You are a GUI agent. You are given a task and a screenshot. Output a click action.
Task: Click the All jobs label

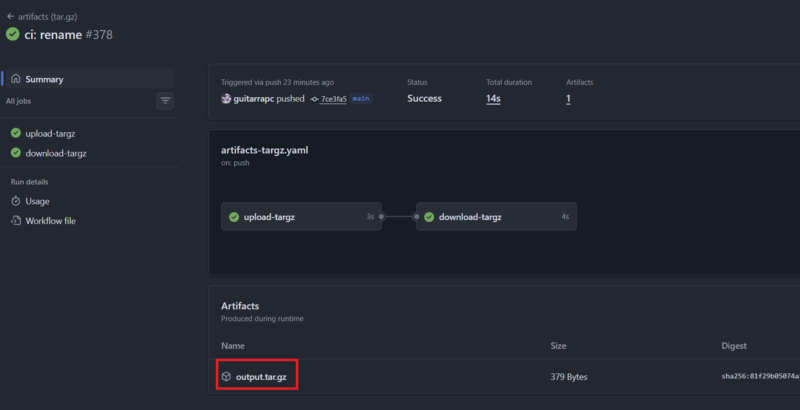pyautogui.click(x=18, y=101)
